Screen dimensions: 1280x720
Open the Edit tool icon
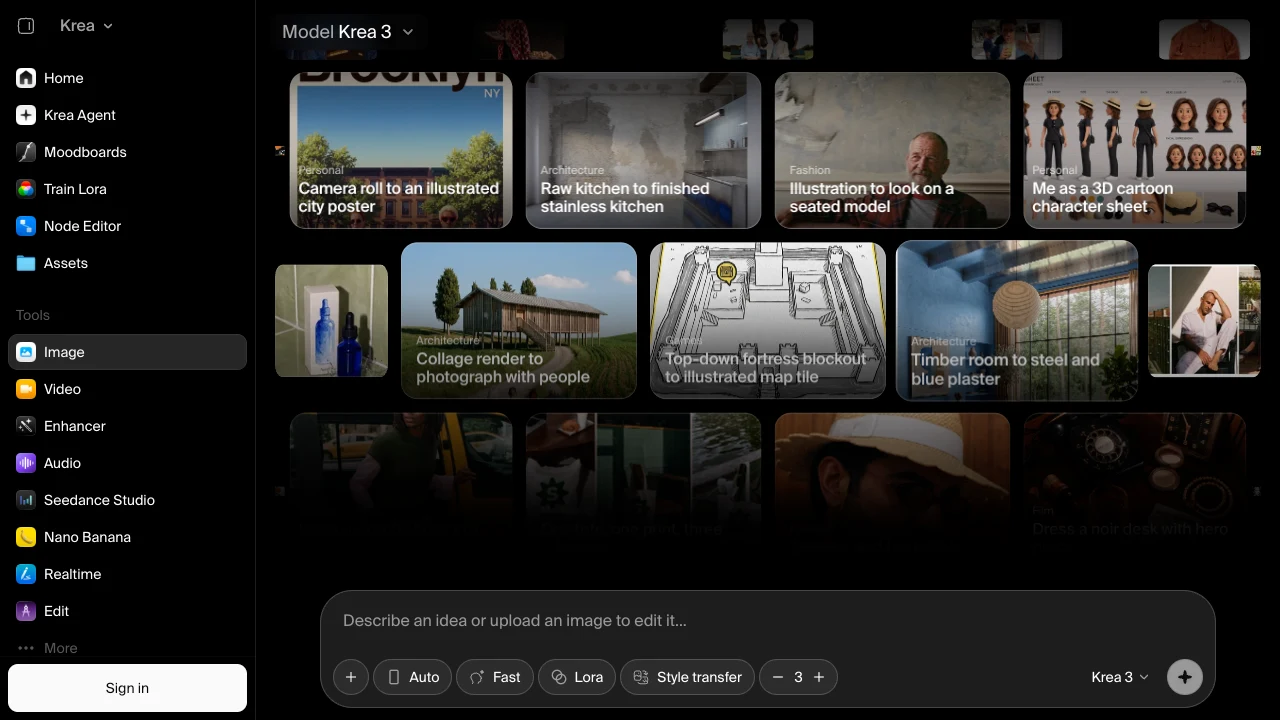(26, 611)
